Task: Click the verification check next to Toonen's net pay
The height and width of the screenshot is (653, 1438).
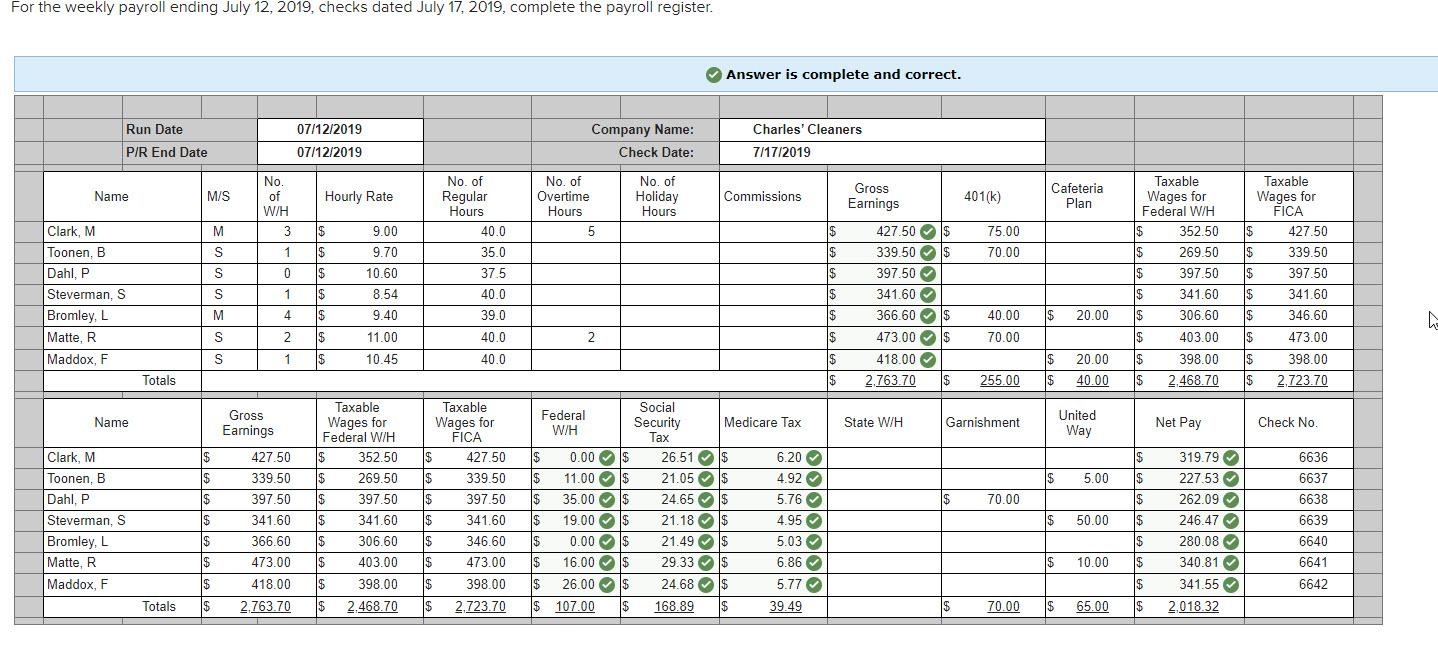Action: (1228, 478)
